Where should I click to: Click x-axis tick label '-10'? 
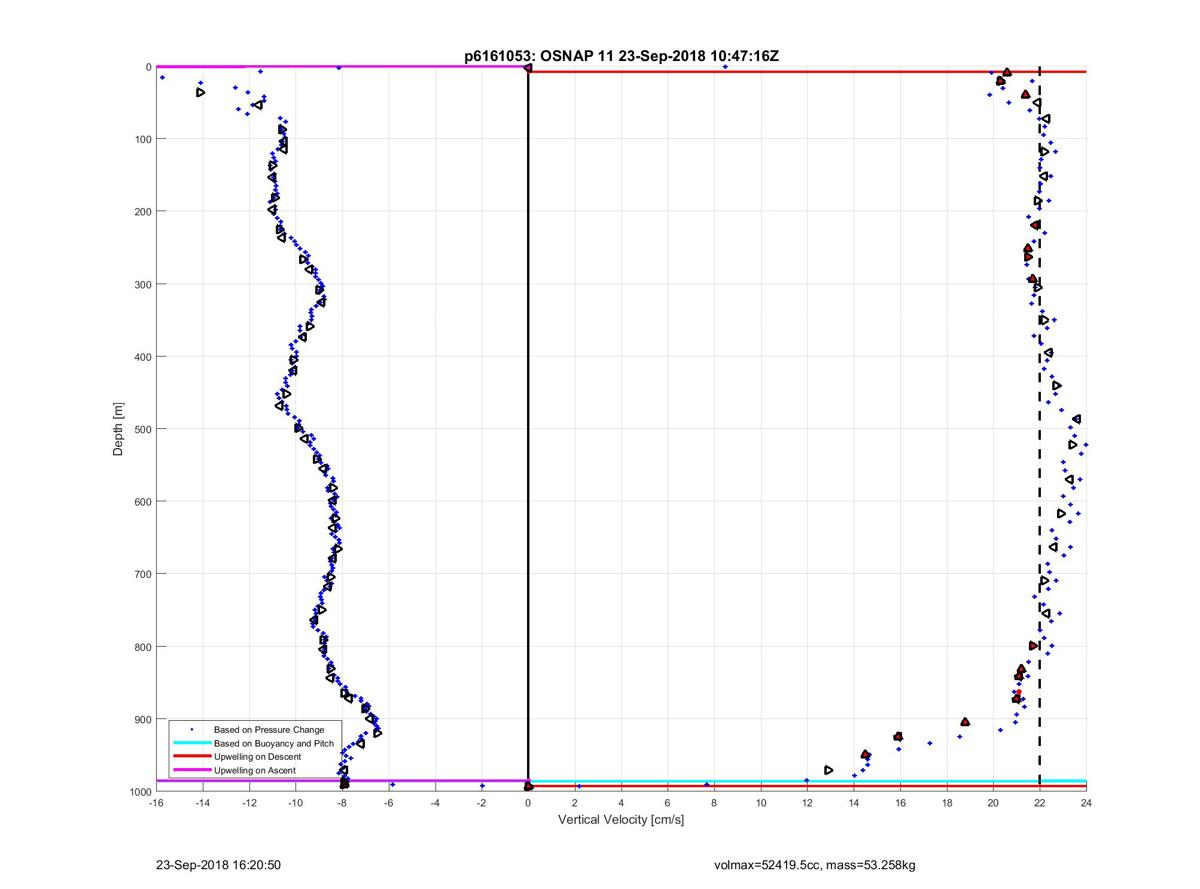[296, 802]
